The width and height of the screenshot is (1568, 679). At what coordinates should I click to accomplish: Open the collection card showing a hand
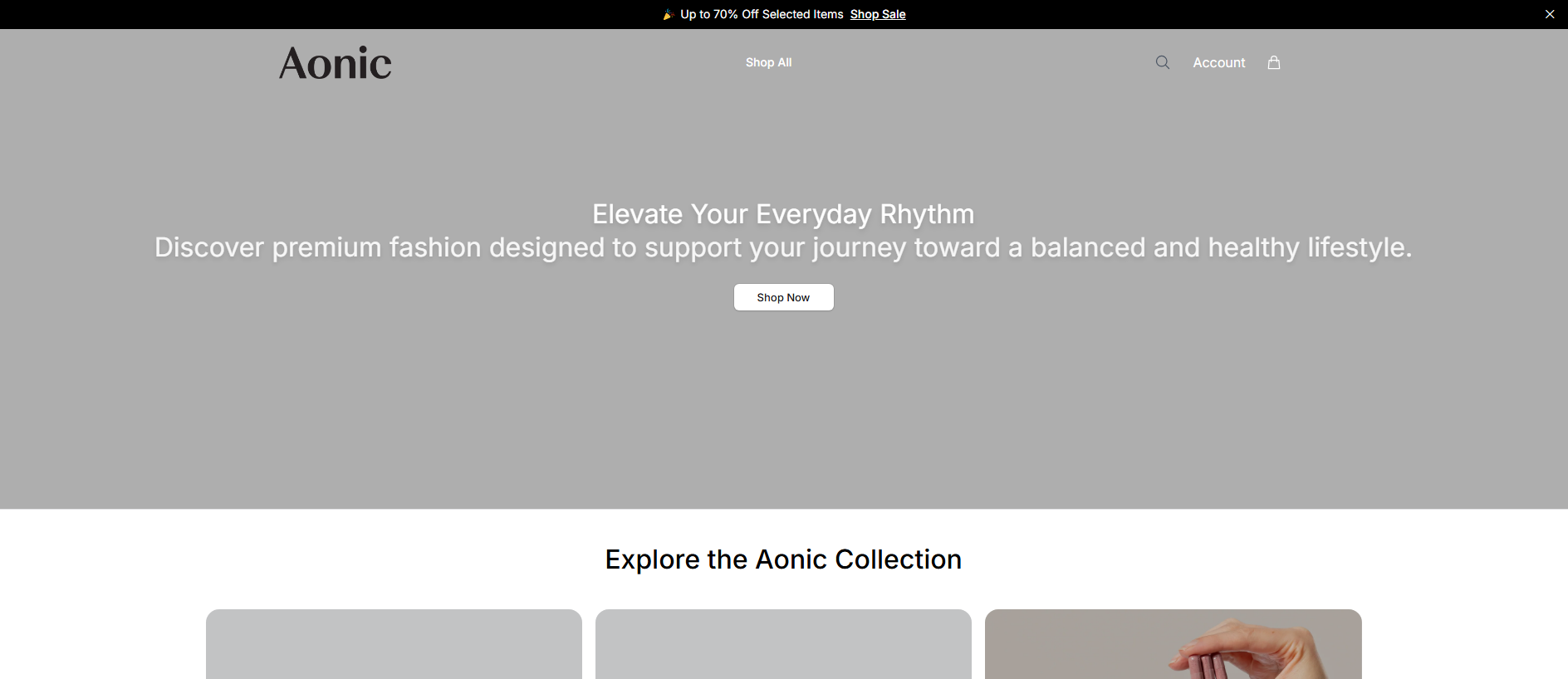(x=1173, y=644)
